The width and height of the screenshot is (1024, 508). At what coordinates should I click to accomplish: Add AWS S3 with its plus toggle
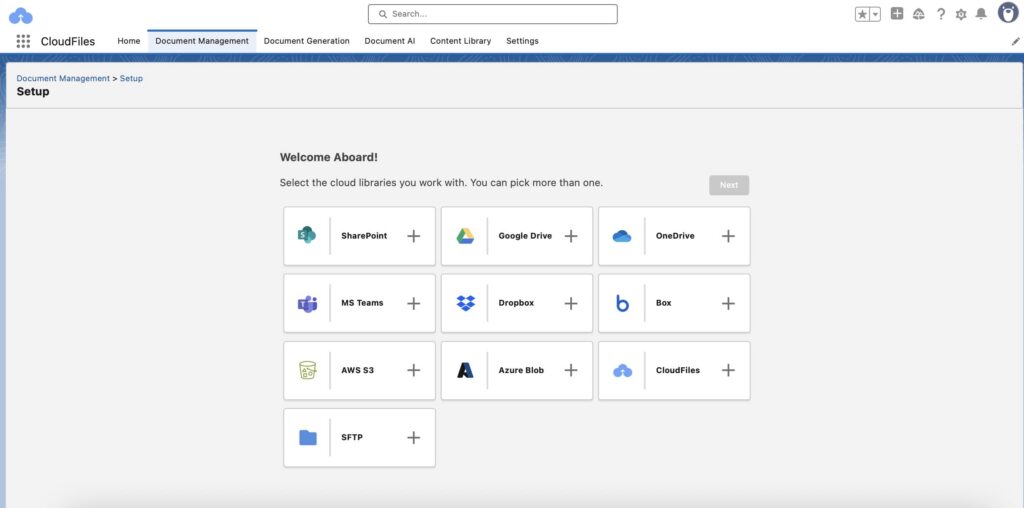coord(413,370)
